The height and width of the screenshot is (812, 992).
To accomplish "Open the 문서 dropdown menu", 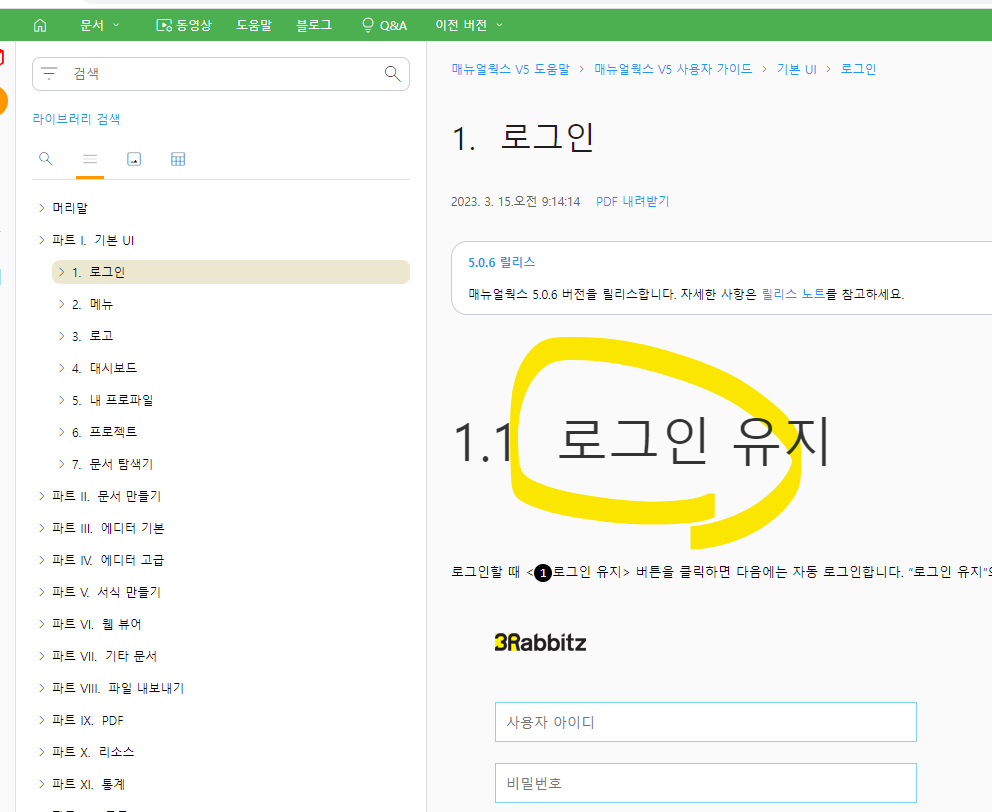I will pos(99,25).
